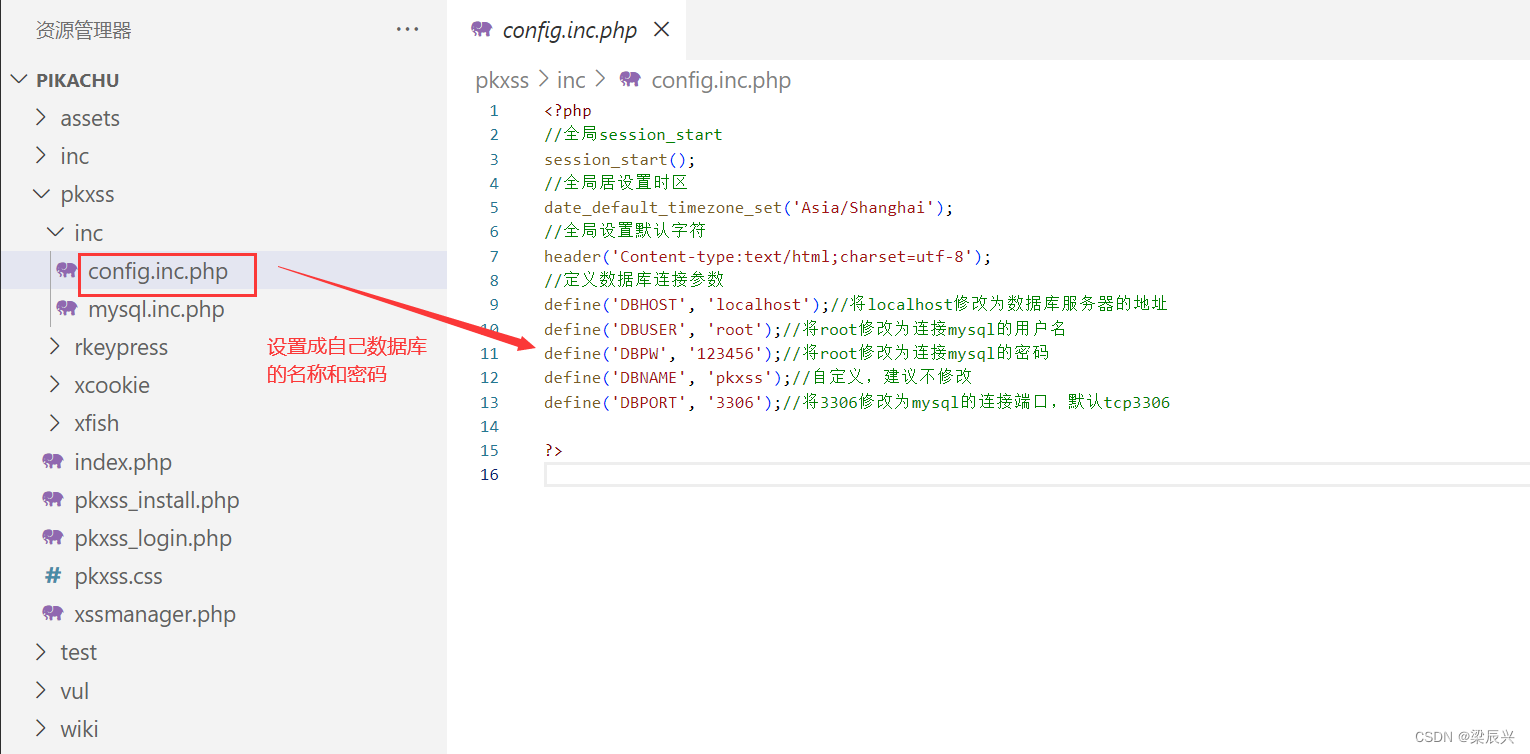1530x754 pixels.
Task: Click PHP icon beside config.inc.php in tree
Action: [x=67, y=271]
